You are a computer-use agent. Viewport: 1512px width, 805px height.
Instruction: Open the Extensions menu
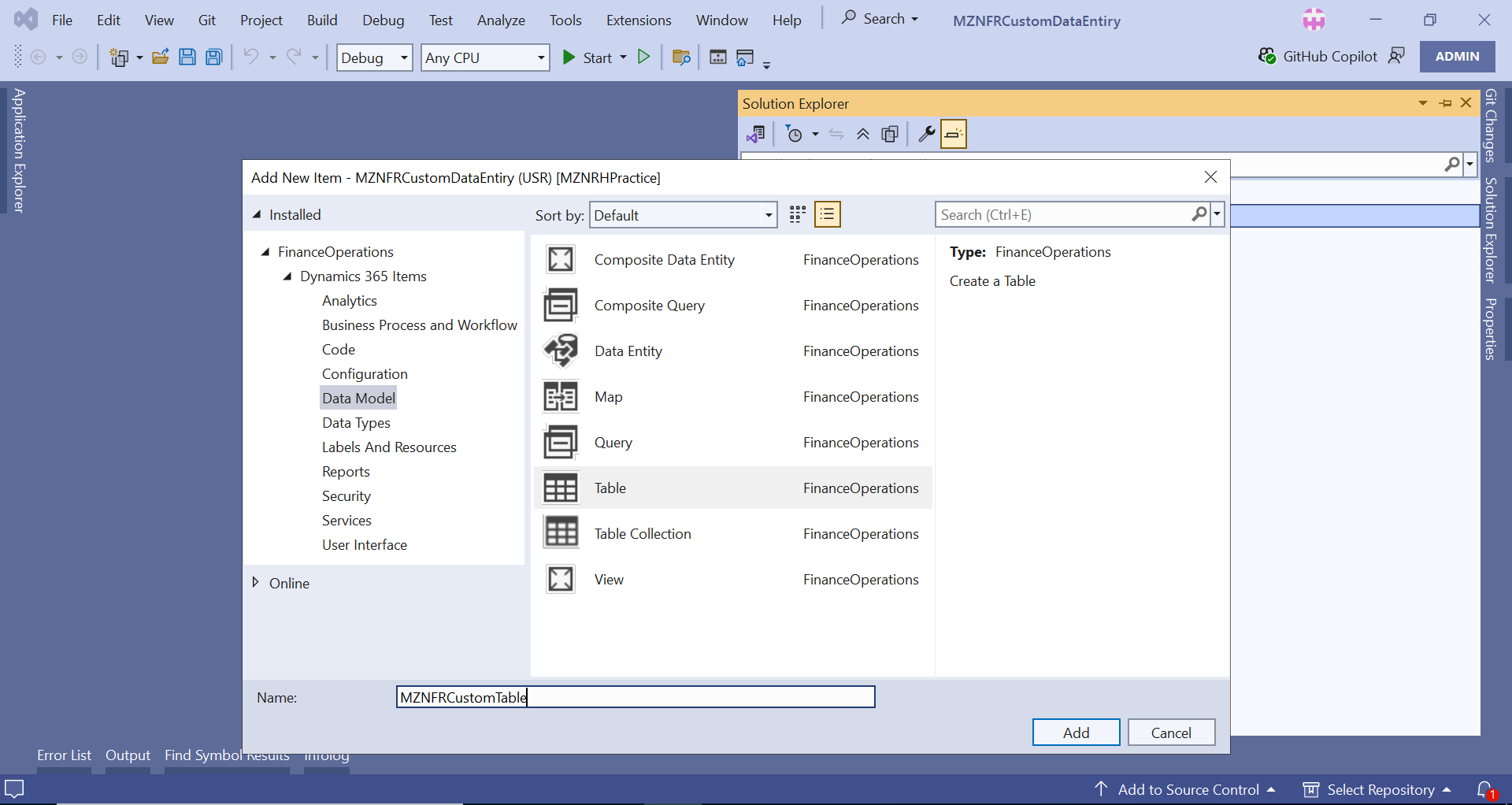tap(639, 20)
